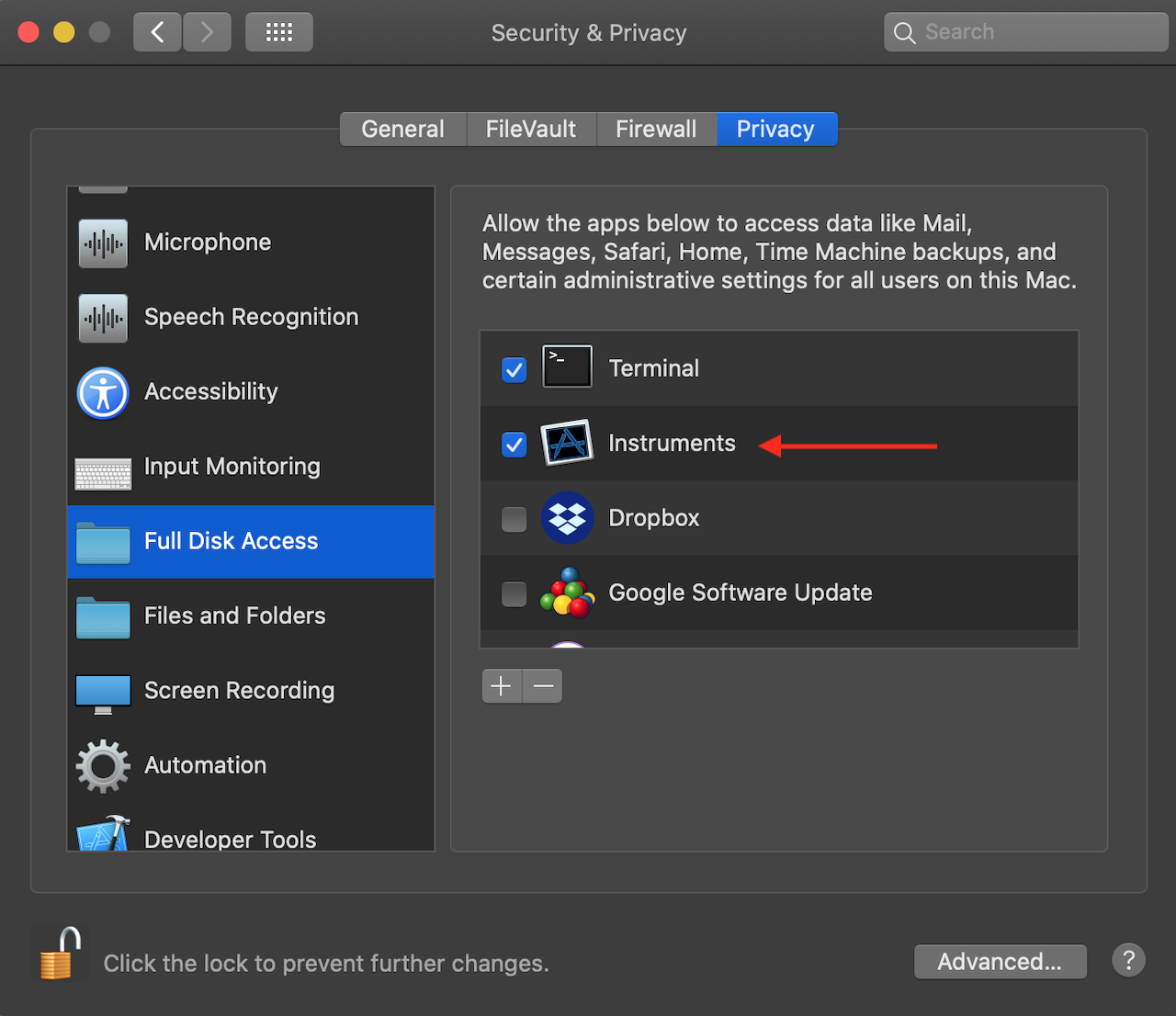Uncheck the Instruments checkbox
1176x1016 pixels.
click(x=514, y=445)
